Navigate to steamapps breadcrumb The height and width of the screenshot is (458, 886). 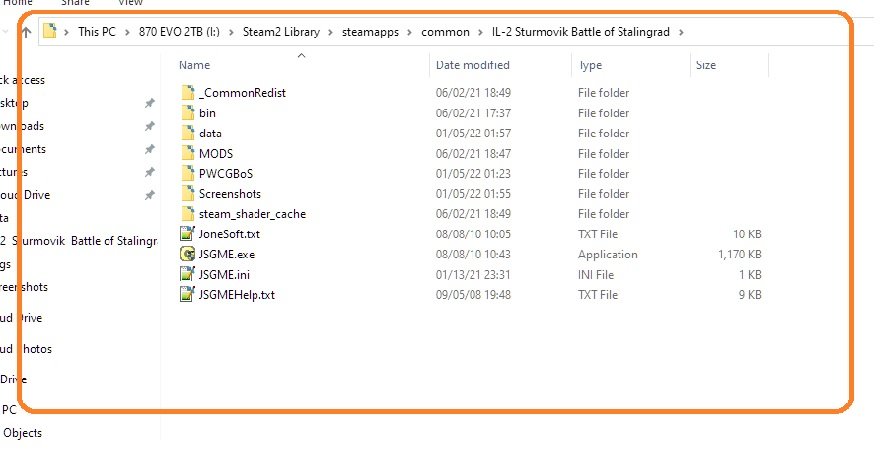click(370, 32)
